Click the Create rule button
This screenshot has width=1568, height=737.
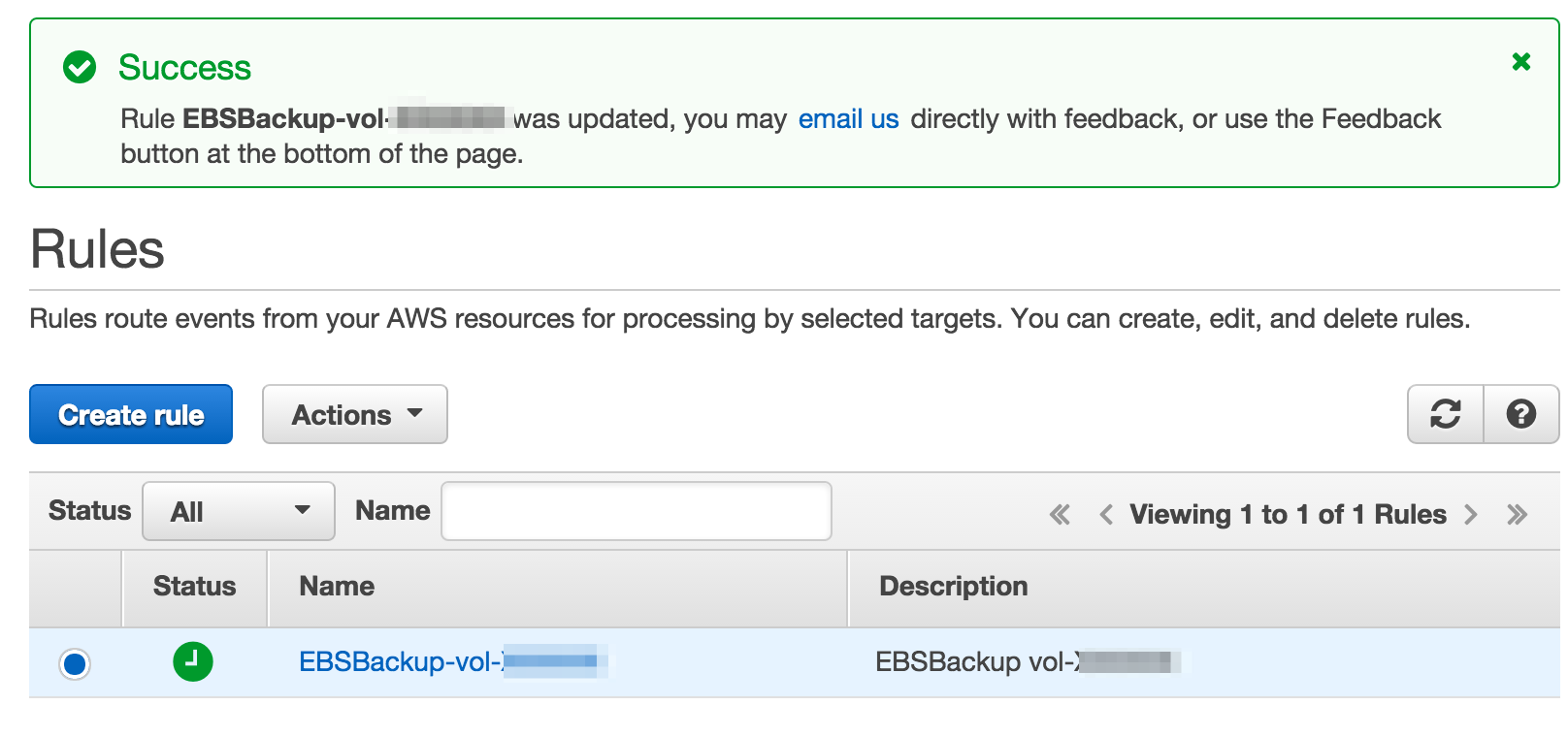pos(130,414)
